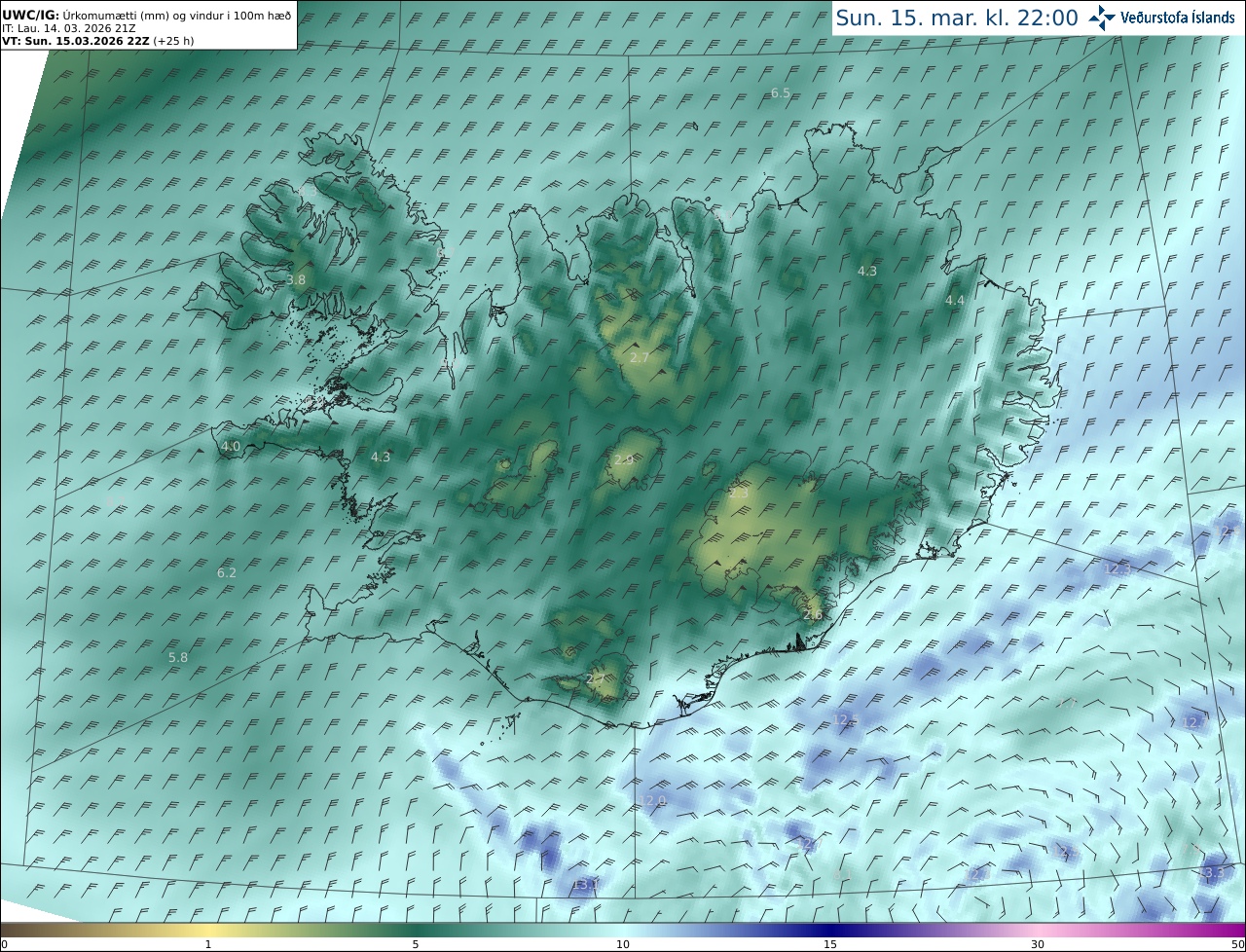Click the UWC/IG Úrkomumætti title line
The width and height of the screenshot is (1246, 952).
(146, 15)
